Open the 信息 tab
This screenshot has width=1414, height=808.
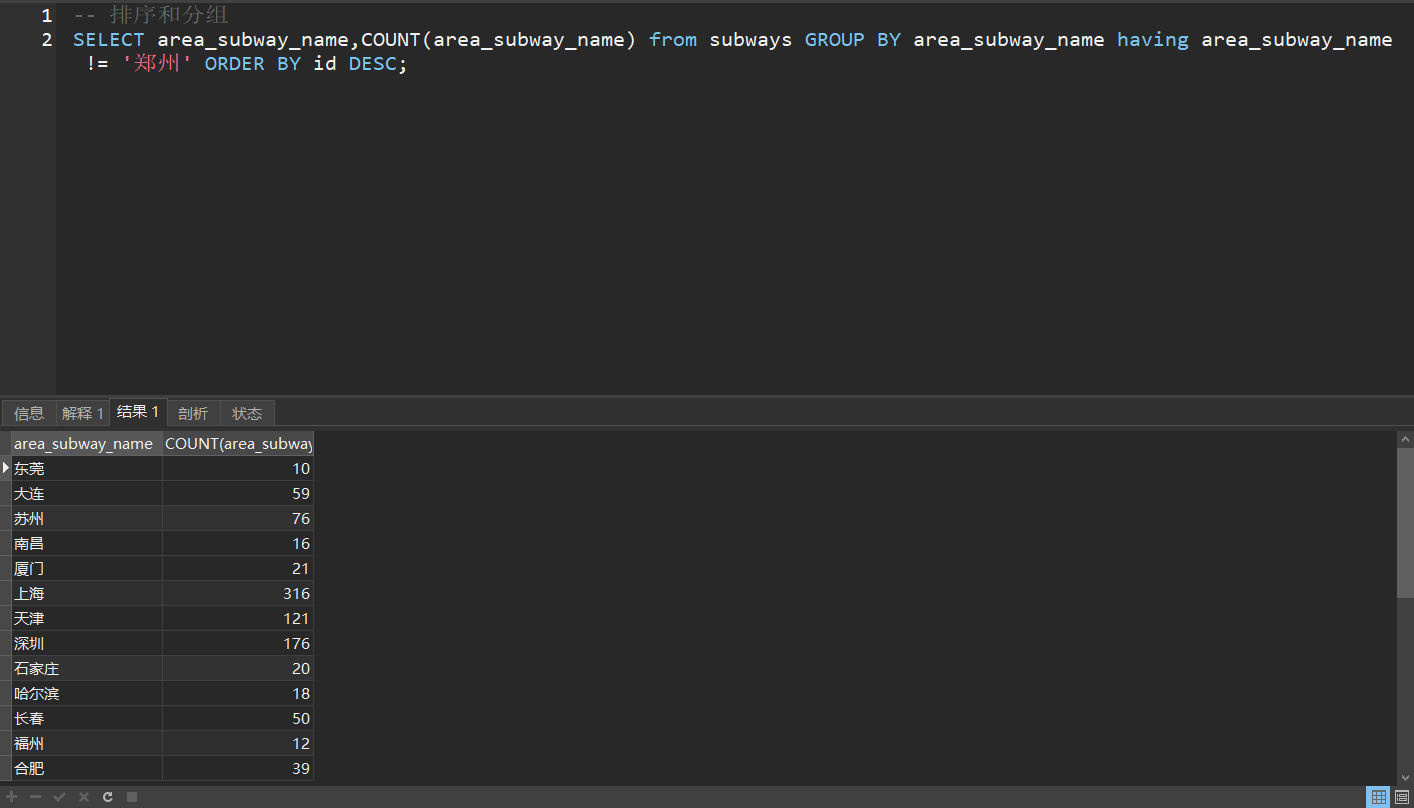[x=29, y=413]
